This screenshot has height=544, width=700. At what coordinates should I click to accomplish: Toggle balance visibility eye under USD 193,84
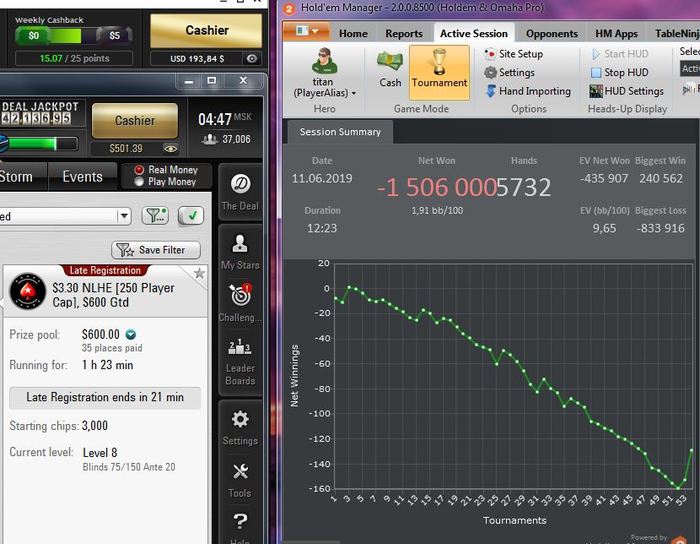pos(252,58)
